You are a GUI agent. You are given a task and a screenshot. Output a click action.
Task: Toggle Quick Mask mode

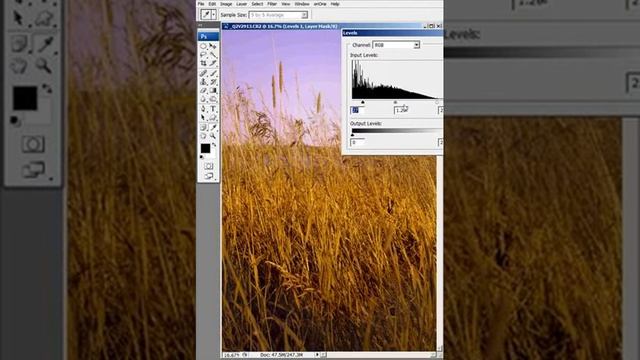(209, 166)
